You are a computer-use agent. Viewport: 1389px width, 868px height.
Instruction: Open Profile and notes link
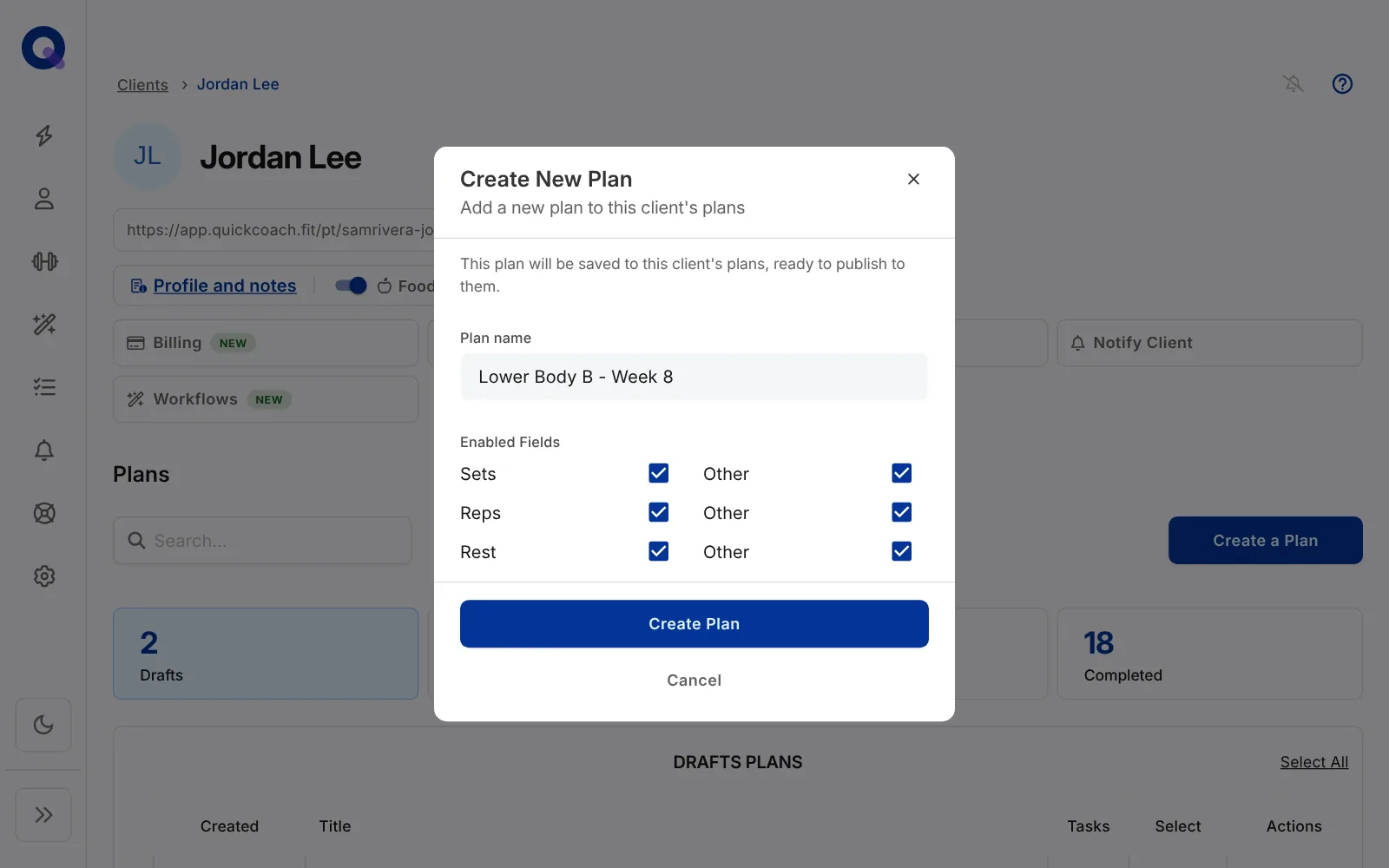[225, 286]
